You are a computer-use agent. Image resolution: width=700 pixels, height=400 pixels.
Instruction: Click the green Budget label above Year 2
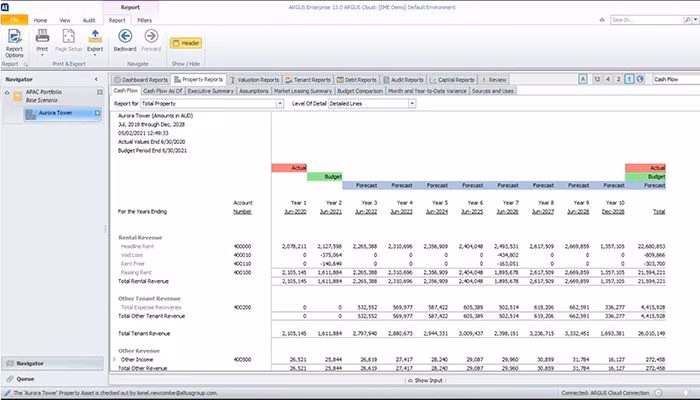325,177
